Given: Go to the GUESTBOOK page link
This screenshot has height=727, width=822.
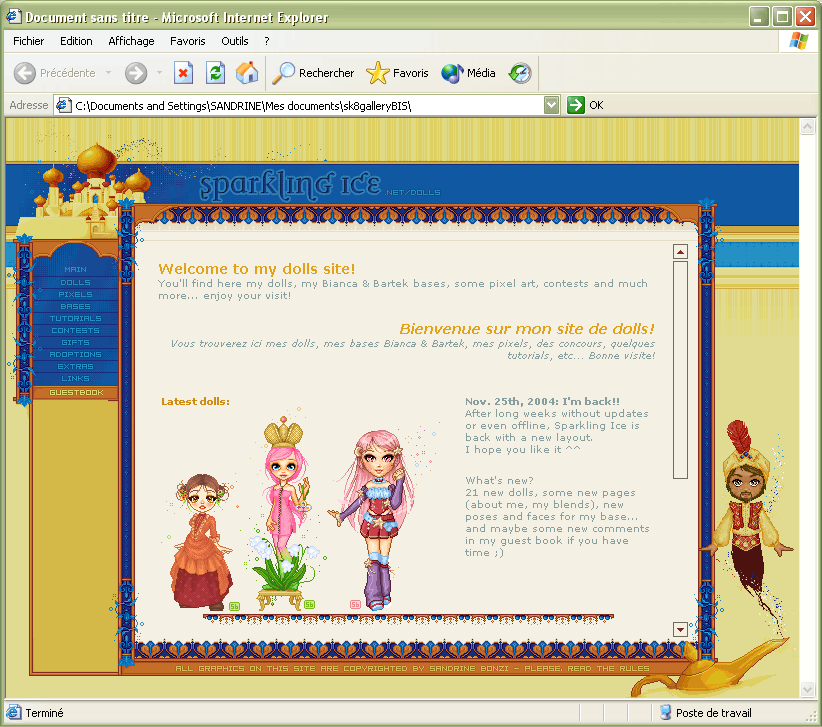Looking at the screenshot, I should [76, 393].
